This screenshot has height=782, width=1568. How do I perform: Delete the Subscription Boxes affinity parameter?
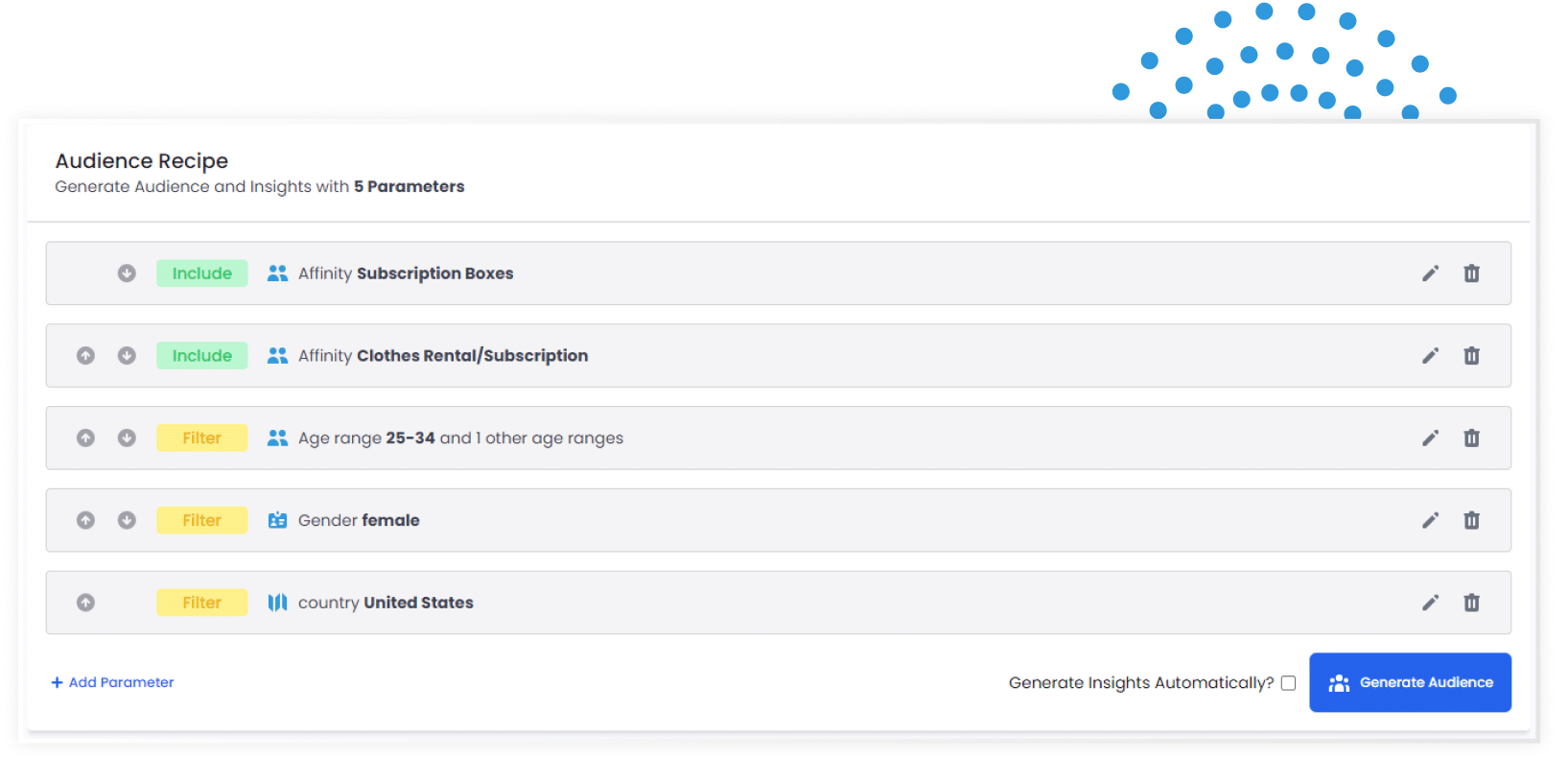point(1471,273)
